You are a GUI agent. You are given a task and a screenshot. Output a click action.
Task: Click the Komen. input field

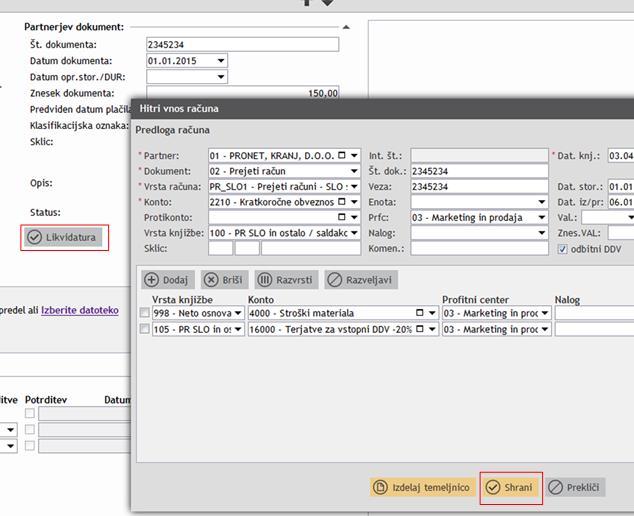coord(480,248)
